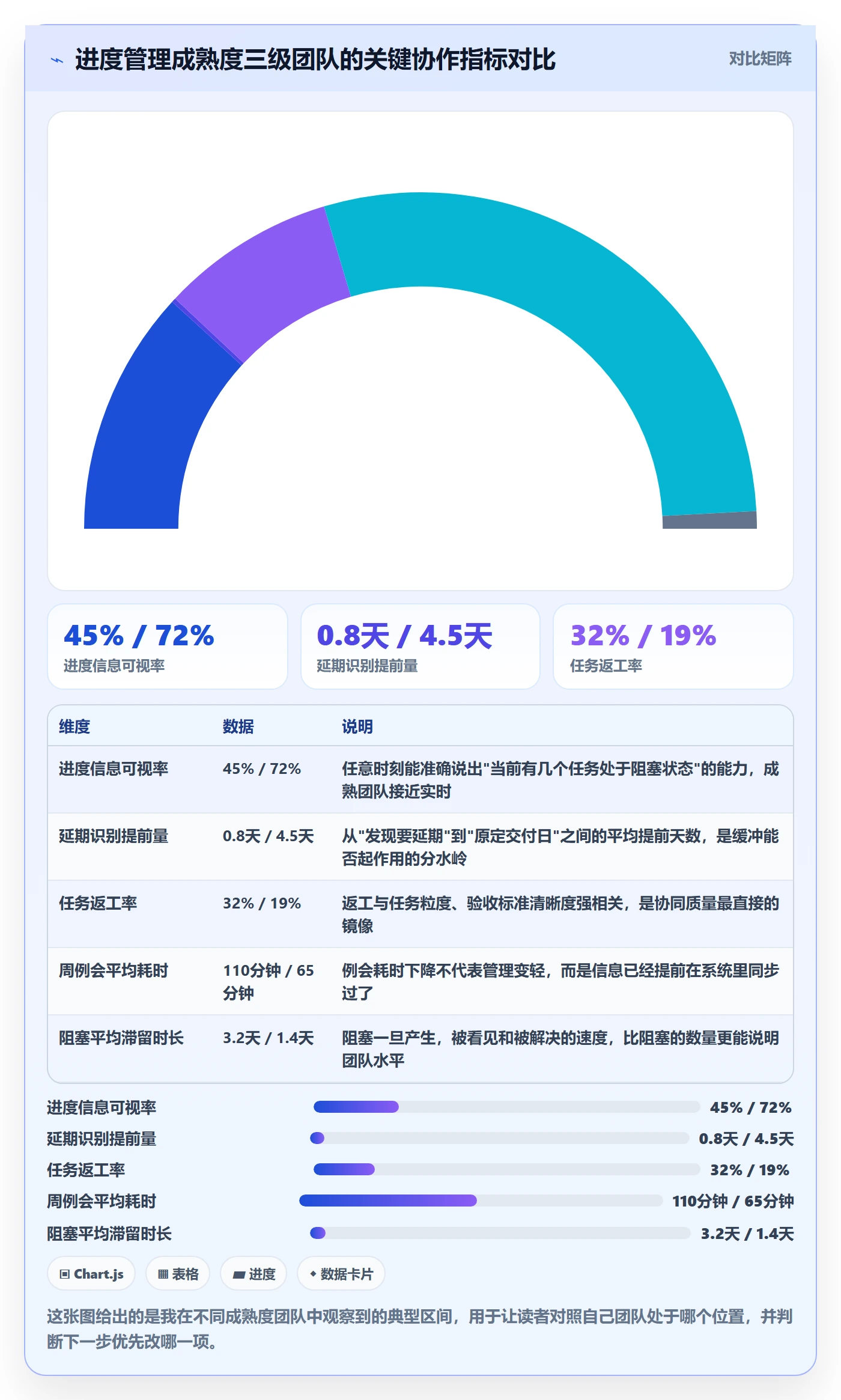Click the lightning icon beside the title
841x1400 pixels.
coord(57,60)
